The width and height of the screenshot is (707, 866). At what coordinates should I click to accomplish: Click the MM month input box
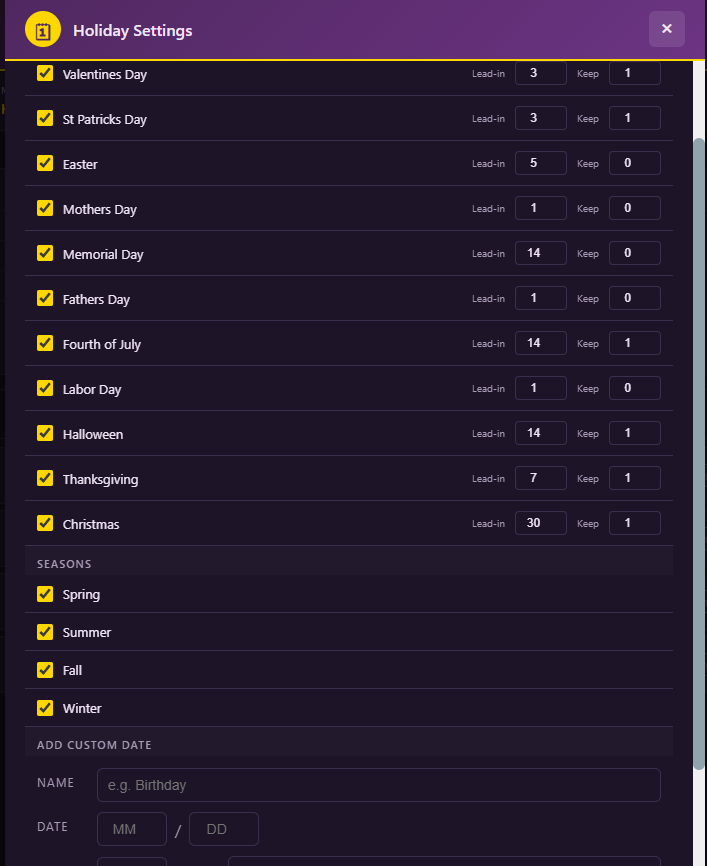132,829
